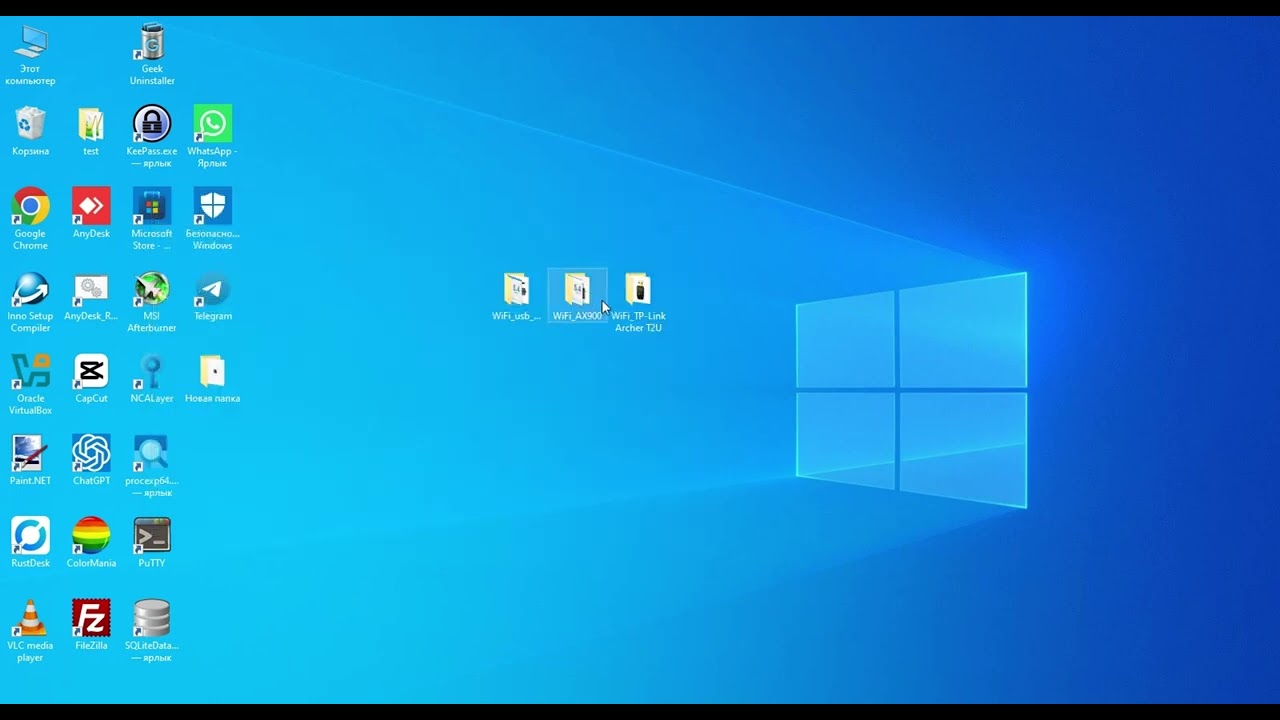1280x720 pixels.
Task: Select the Google Chrome icon
Action: (x=30, y=206)
